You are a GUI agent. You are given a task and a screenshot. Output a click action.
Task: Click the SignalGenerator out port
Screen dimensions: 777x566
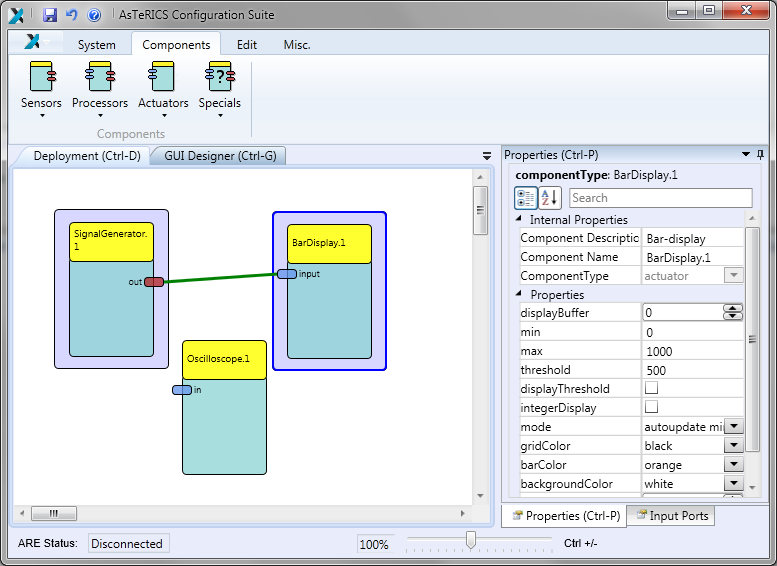click(x=154, y=282)
